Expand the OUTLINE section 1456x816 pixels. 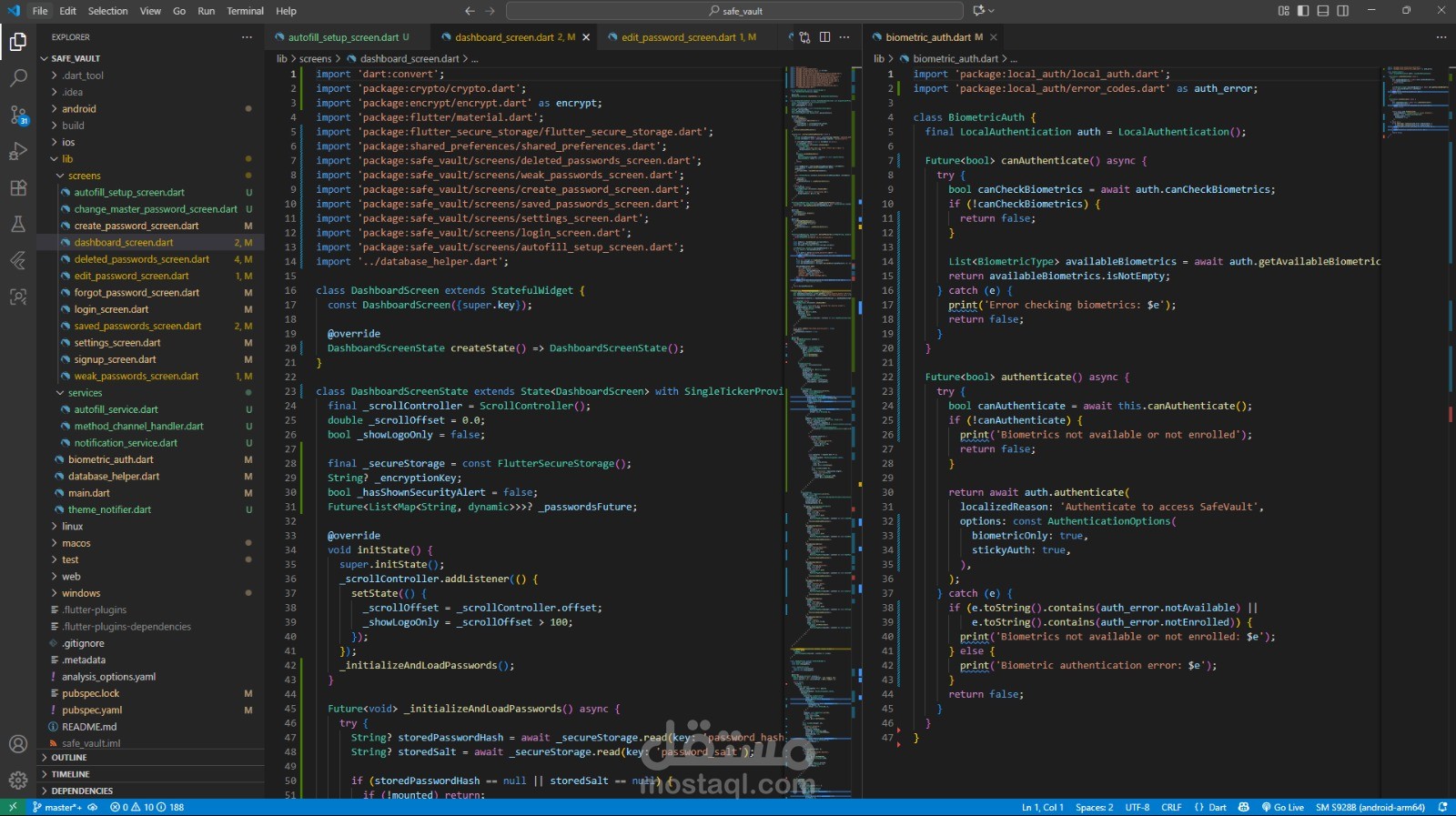69,757
